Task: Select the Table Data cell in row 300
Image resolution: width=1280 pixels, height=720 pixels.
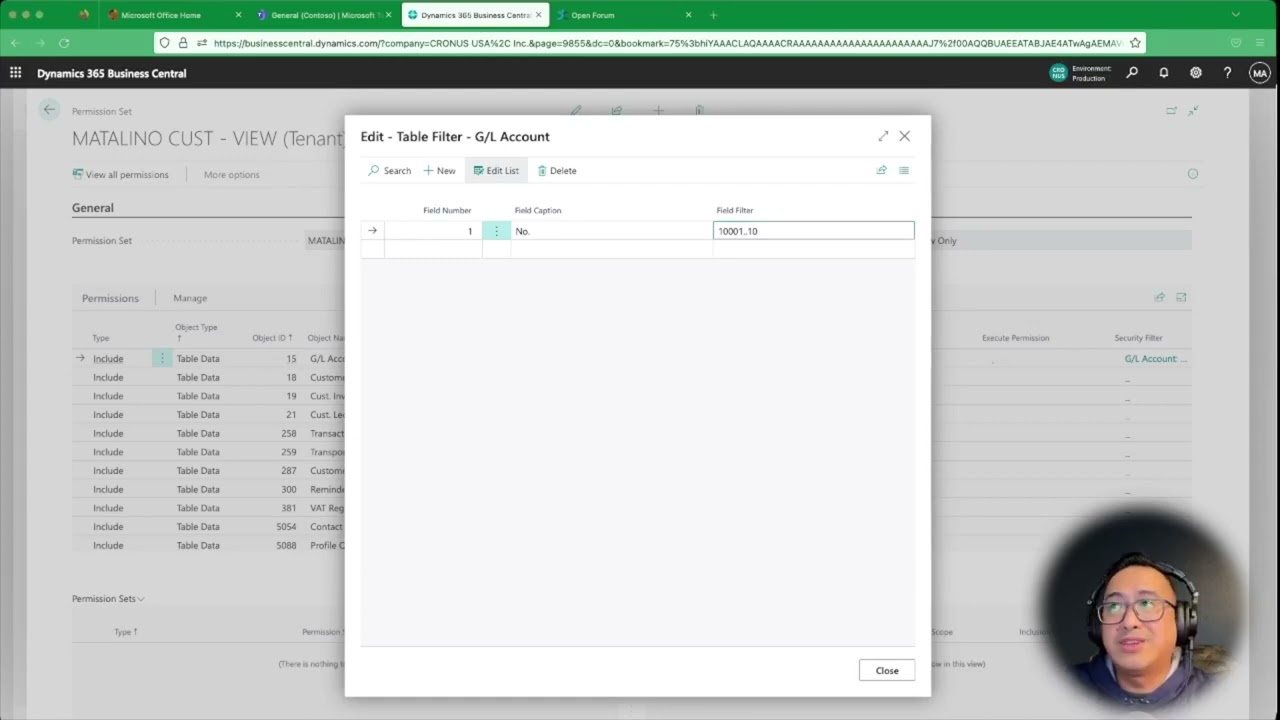Action: pos(198,489)
